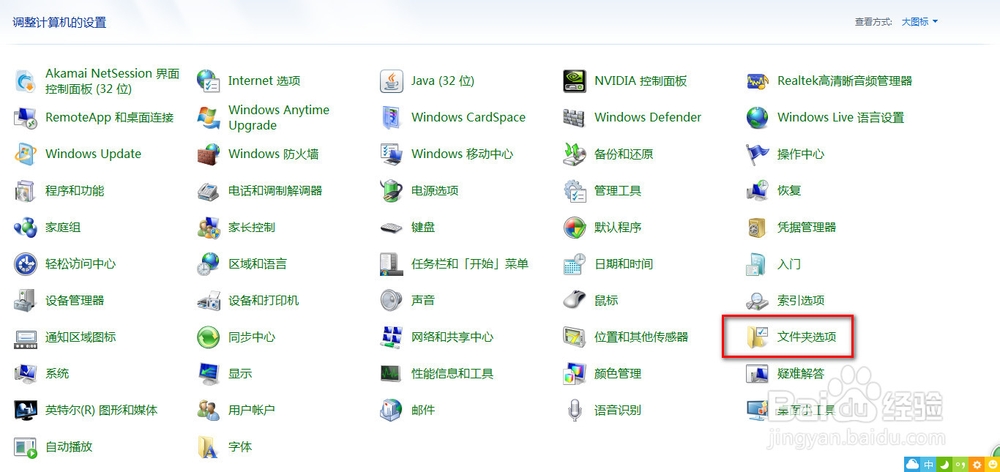Click the 疑难解答 link
1000x472 pixels.
click(800, 373)
